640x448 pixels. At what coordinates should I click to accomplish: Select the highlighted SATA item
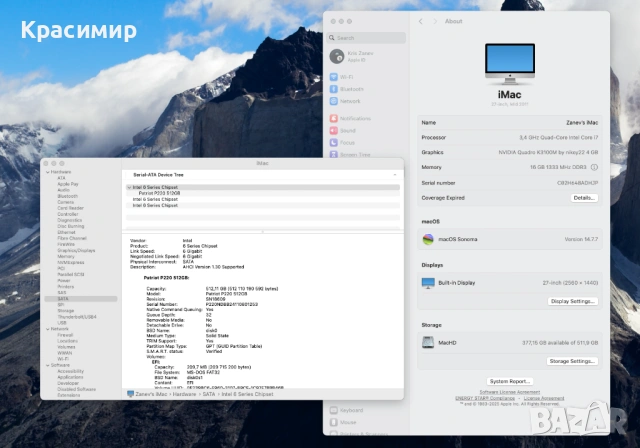[81, 299]
